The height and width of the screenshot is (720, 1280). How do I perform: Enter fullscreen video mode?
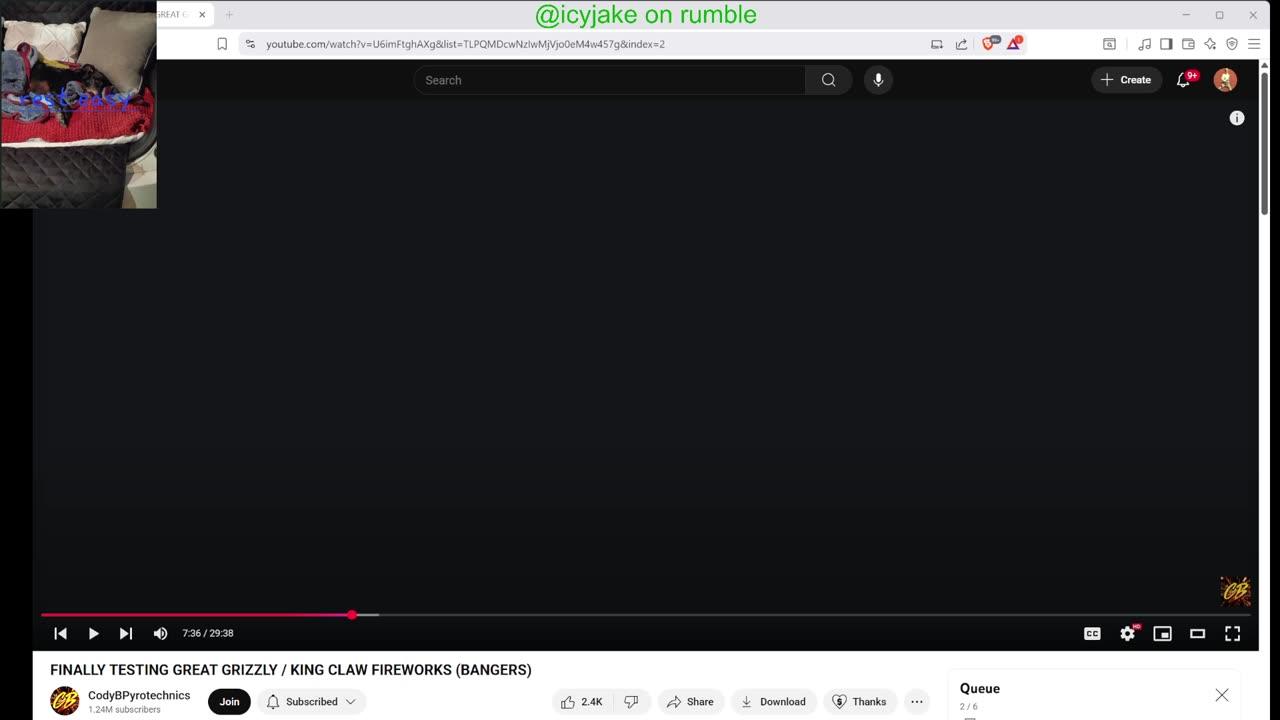[1232, 633]
